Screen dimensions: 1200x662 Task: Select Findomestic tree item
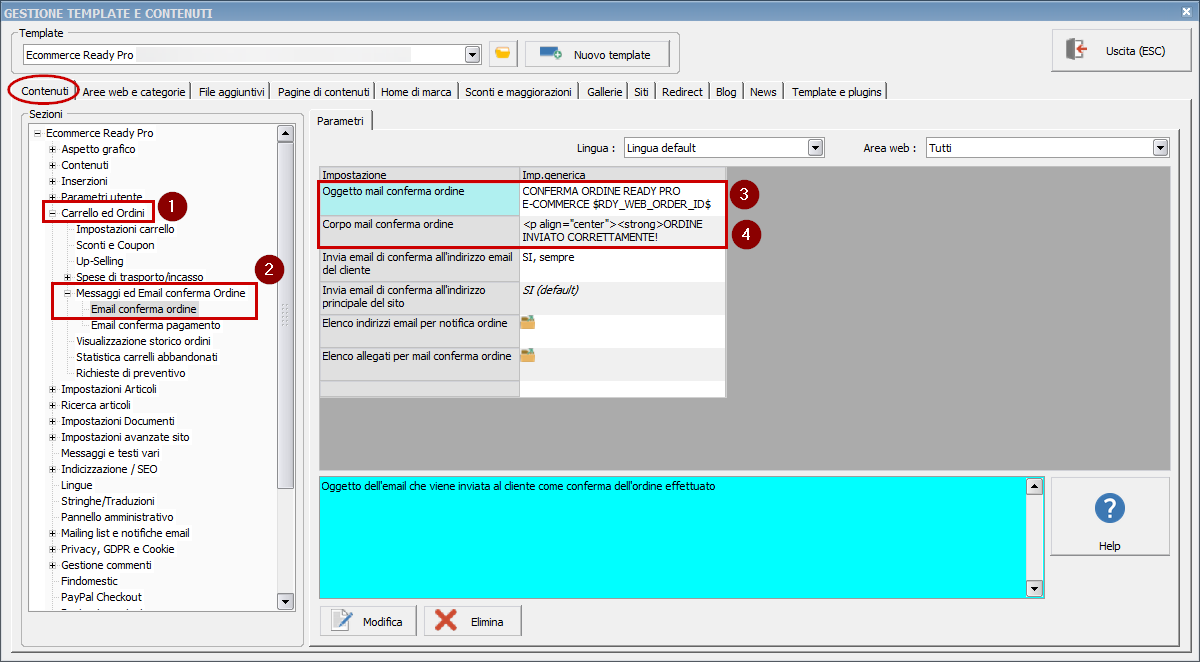(x=89, y=581)
